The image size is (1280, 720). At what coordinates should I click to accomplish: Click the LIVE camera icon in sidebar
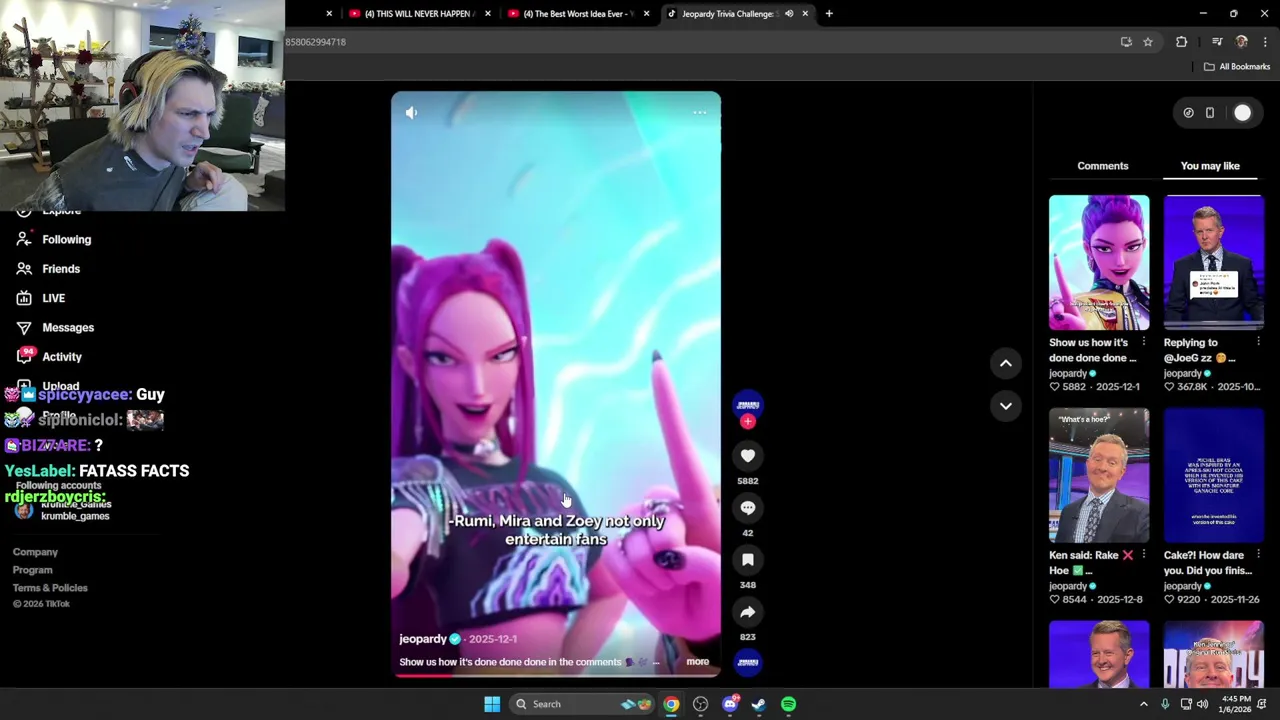(x=24, y=298)
